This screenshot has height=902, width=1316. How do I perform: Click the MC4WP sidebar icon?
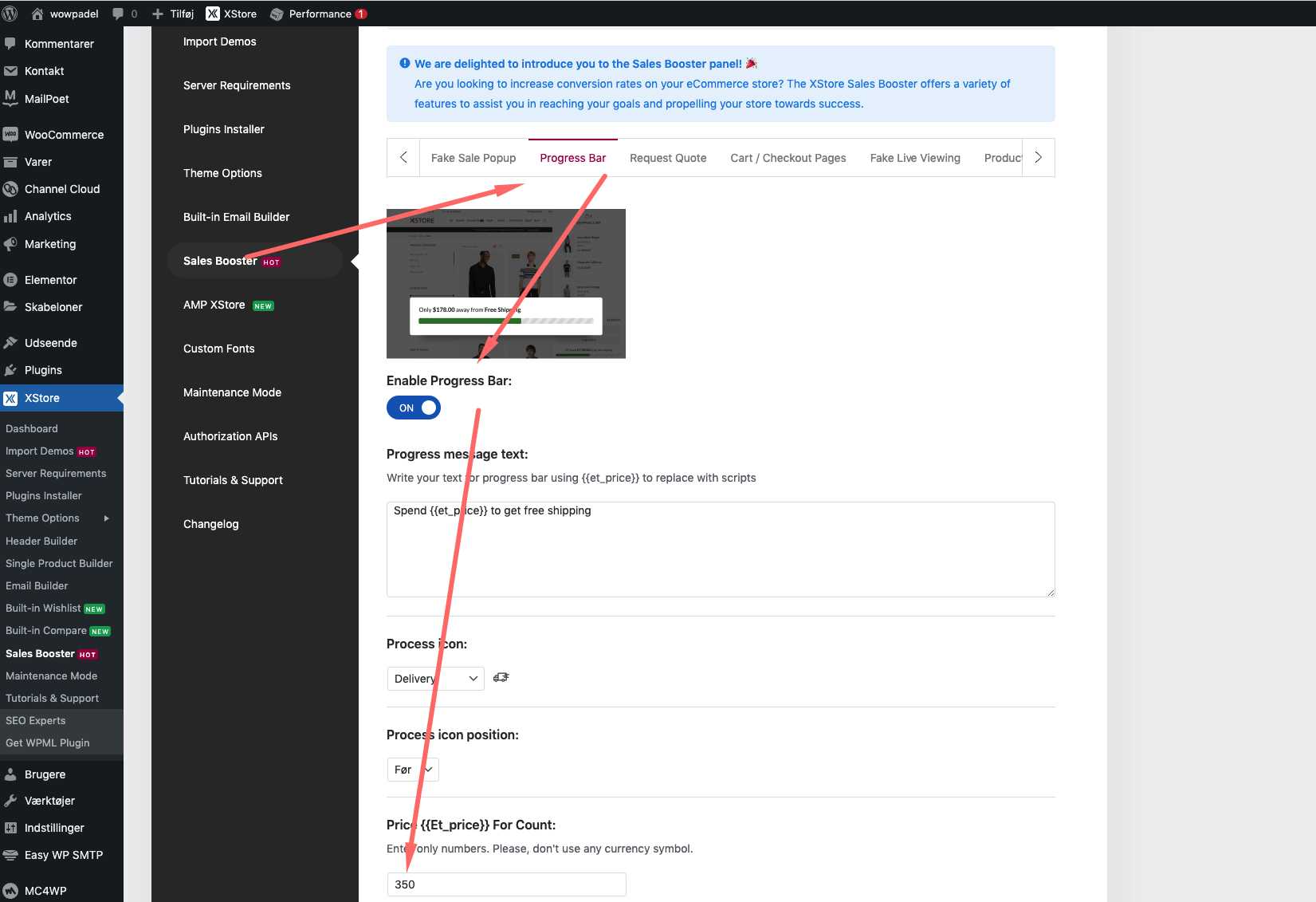point(10,891)
